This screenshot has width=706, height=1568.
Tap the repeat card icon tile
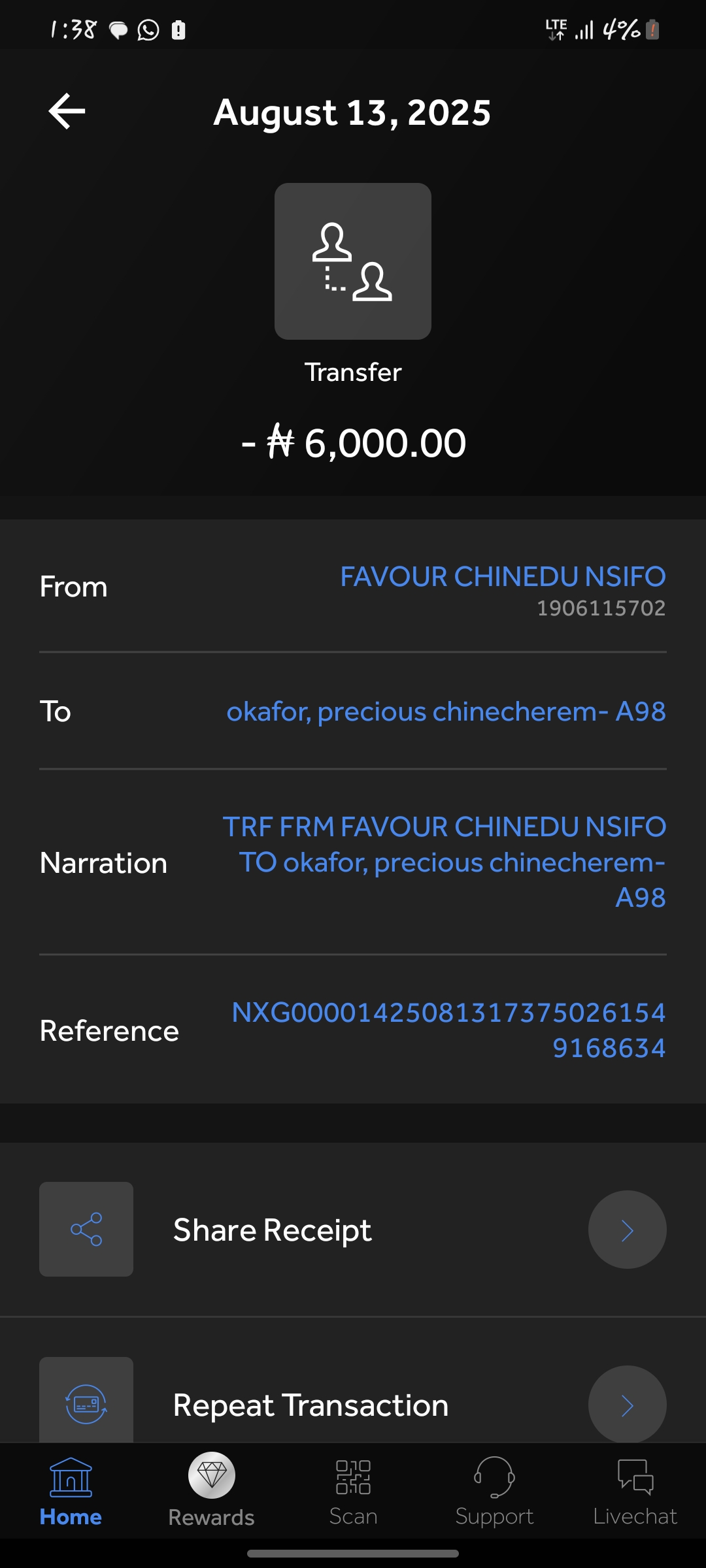tap(86, 1402)
